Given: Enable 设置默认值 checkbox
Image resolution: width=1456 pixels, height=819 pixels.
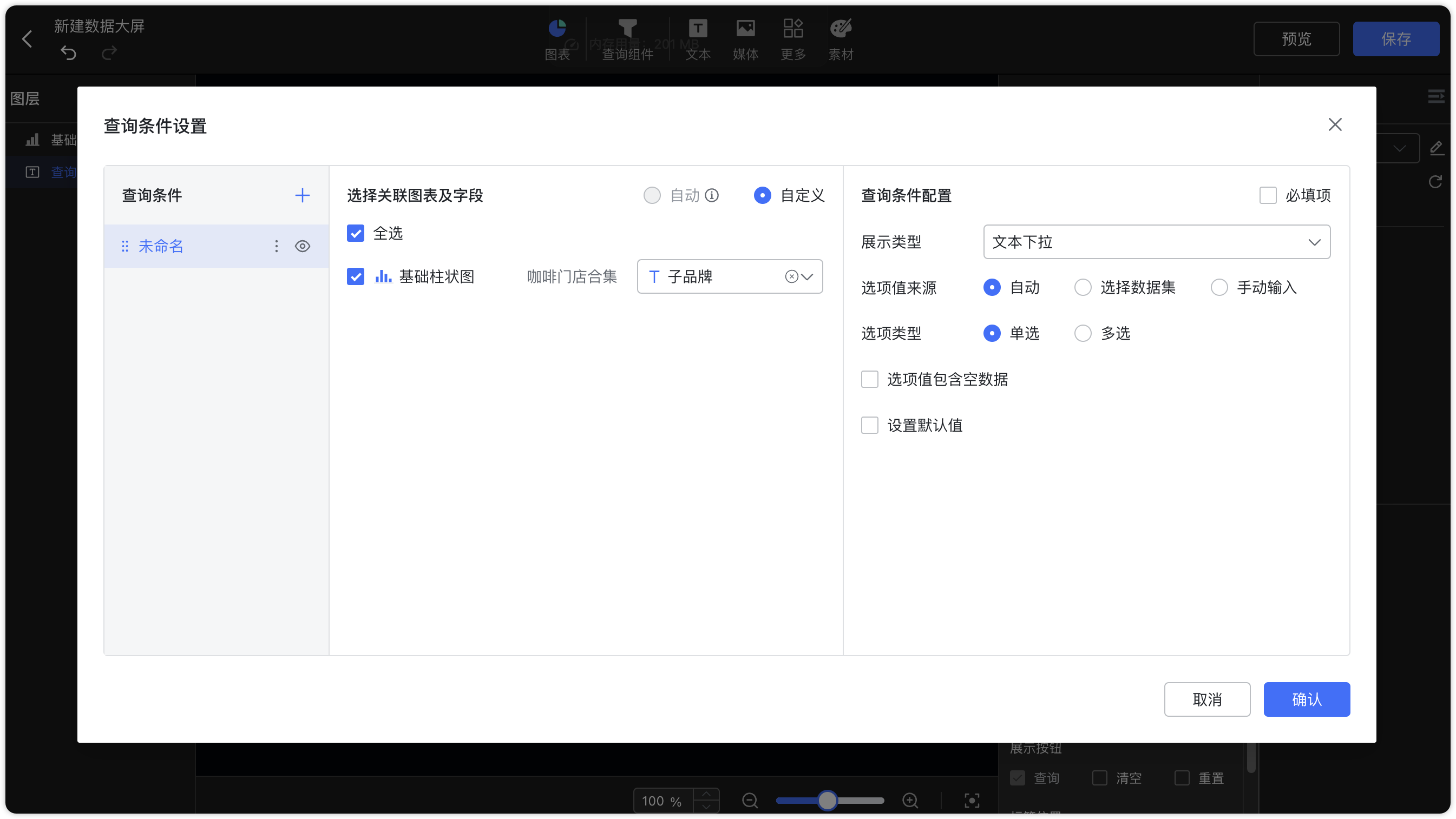Looking at the screenshot, I should pos(869,425).
